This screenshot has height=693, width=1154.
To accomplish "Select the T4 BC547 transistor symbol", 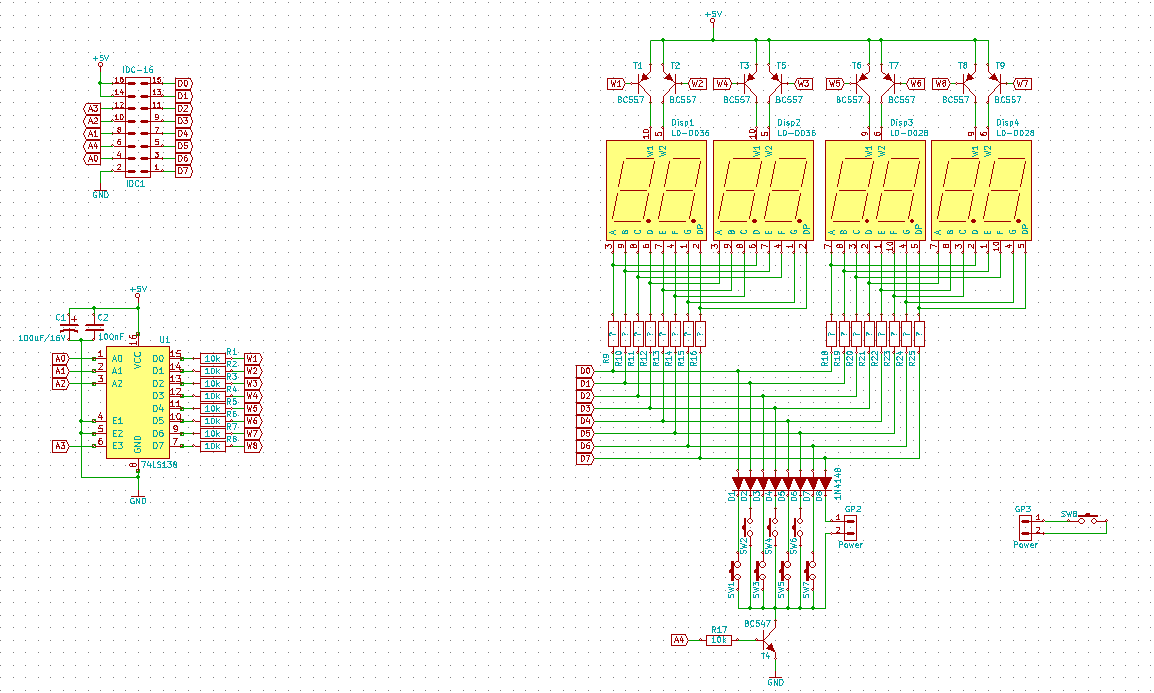I will (769, 641).
